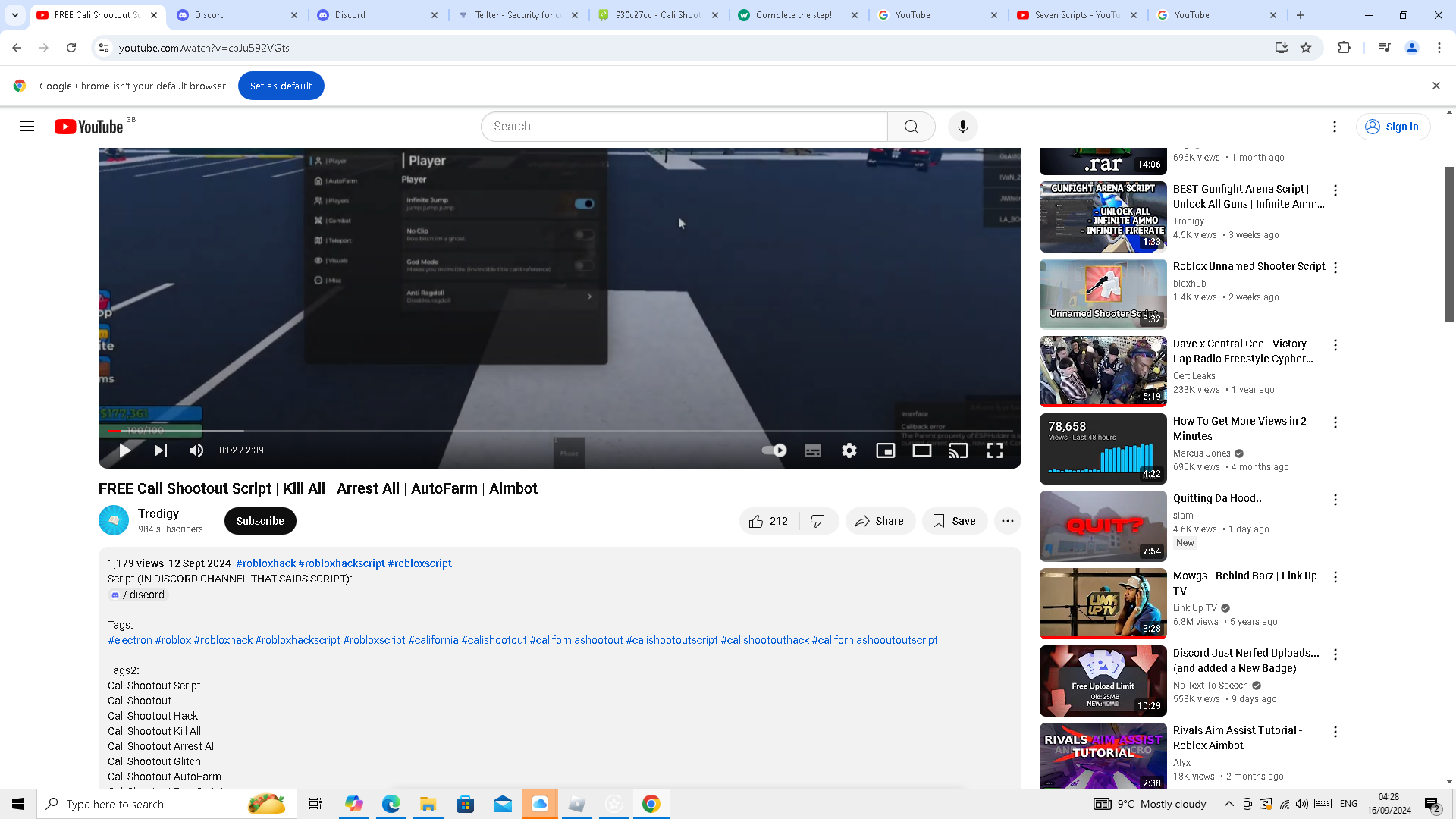Mute the video volume
Screen dimensions: 1456x819
[x=196, y=450]
